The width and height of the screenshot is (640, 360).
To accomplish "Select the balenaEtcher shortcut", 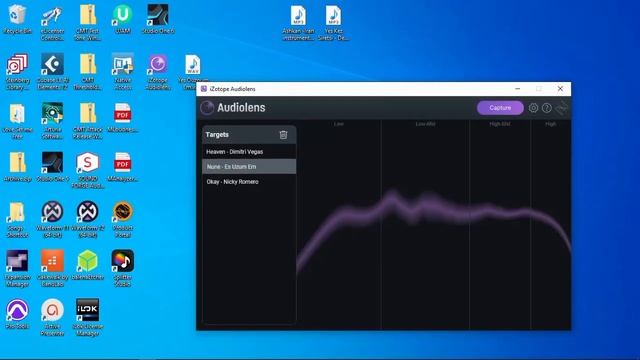I will (87, 265).
